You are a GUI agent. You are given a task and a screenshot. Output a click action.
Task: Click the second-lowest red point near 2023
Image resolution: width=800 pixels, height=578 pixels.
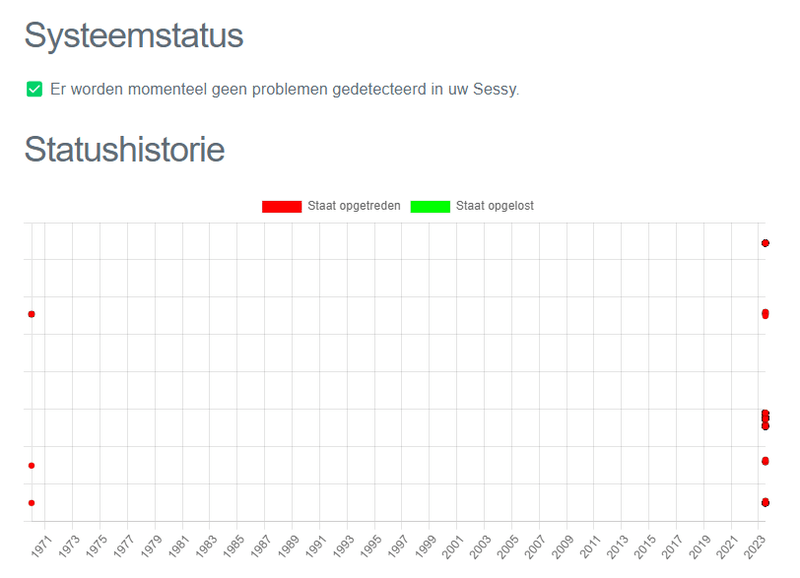(x=765, y=461)
